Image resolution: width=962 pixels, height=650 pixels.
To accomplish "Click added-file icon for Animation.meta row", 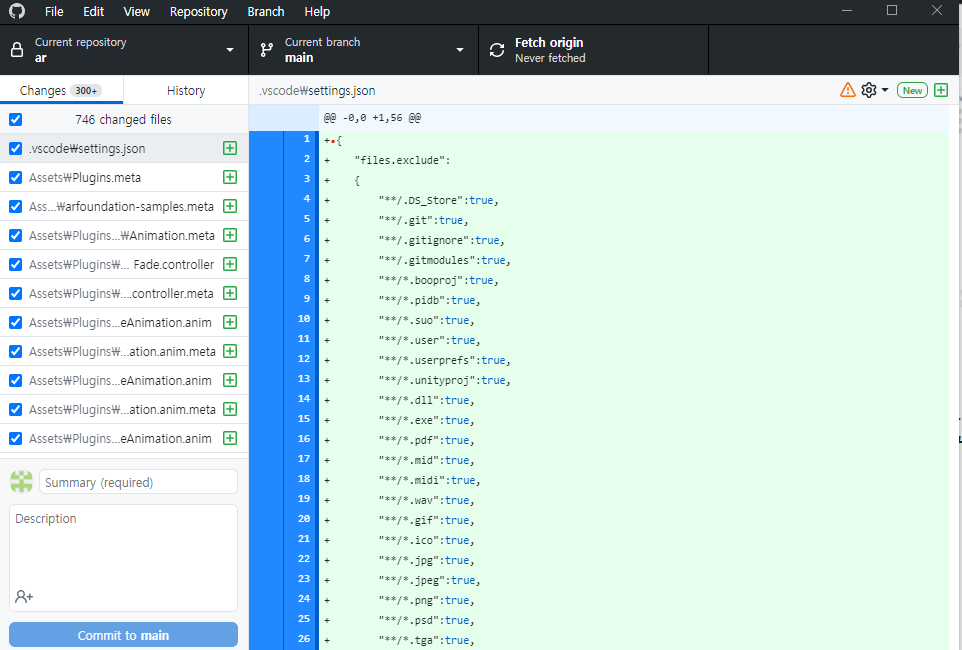I will 230,235.
